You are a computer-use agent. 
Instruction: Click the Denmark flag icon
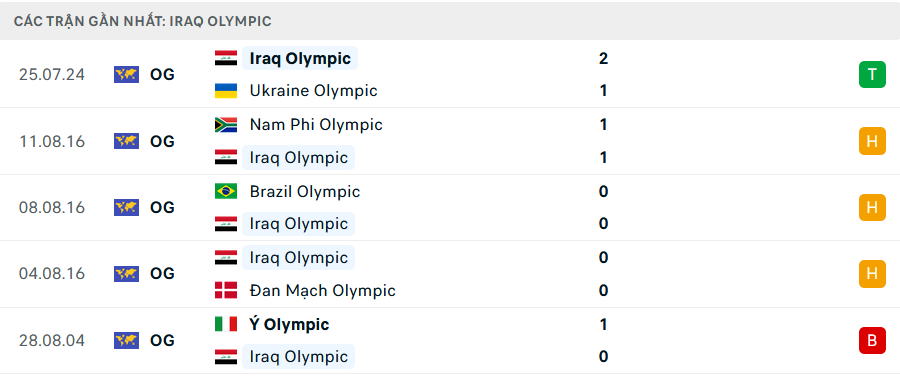point(226,290)
